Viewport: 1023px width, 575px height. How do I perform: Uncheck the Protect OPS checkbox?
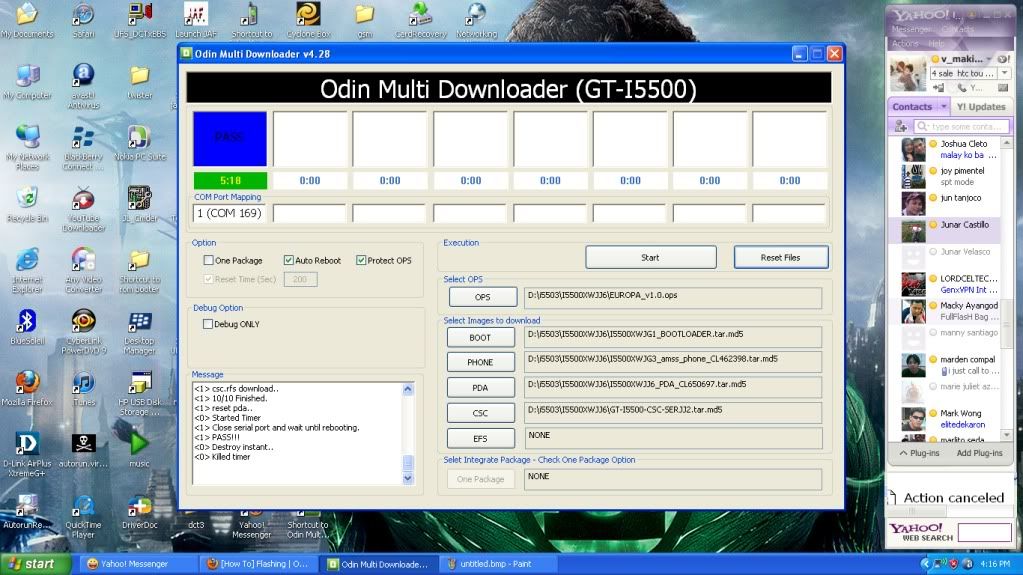tap(361, 260)
